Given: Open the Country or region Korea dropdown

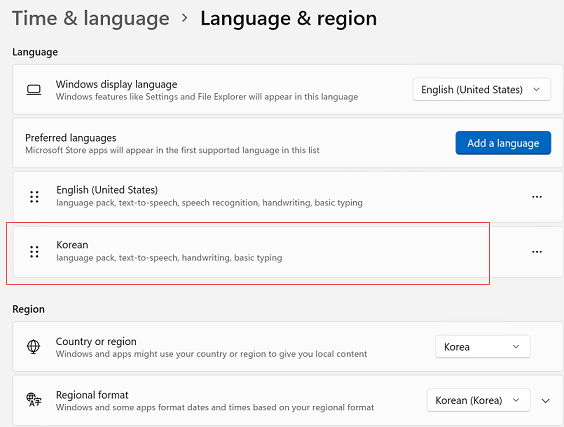Looking at the screenshot, I should coord(482,347).
